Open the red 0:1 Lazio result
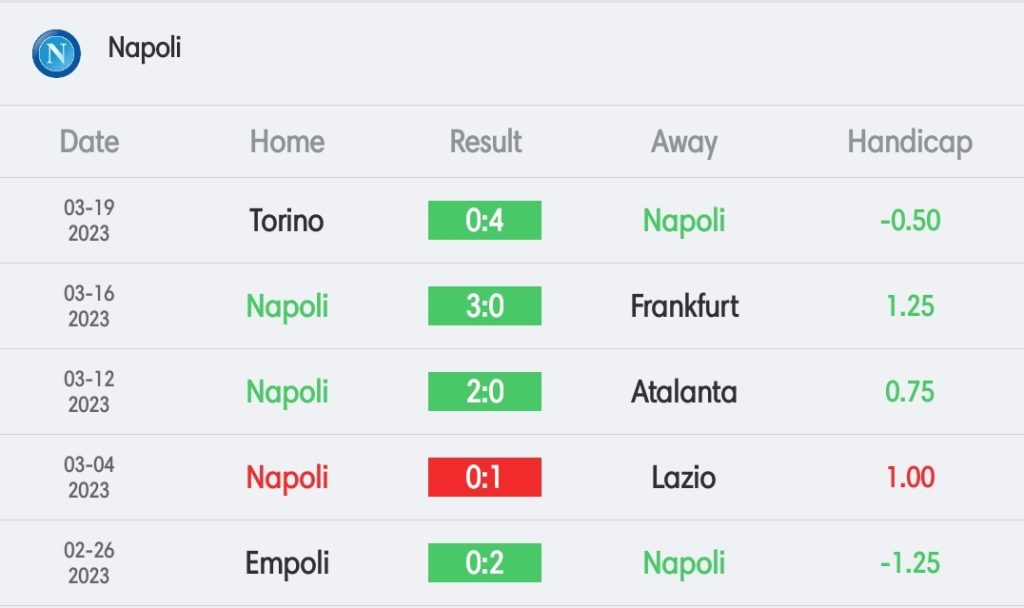The image size is (1024, 608). tap(485, 477)
